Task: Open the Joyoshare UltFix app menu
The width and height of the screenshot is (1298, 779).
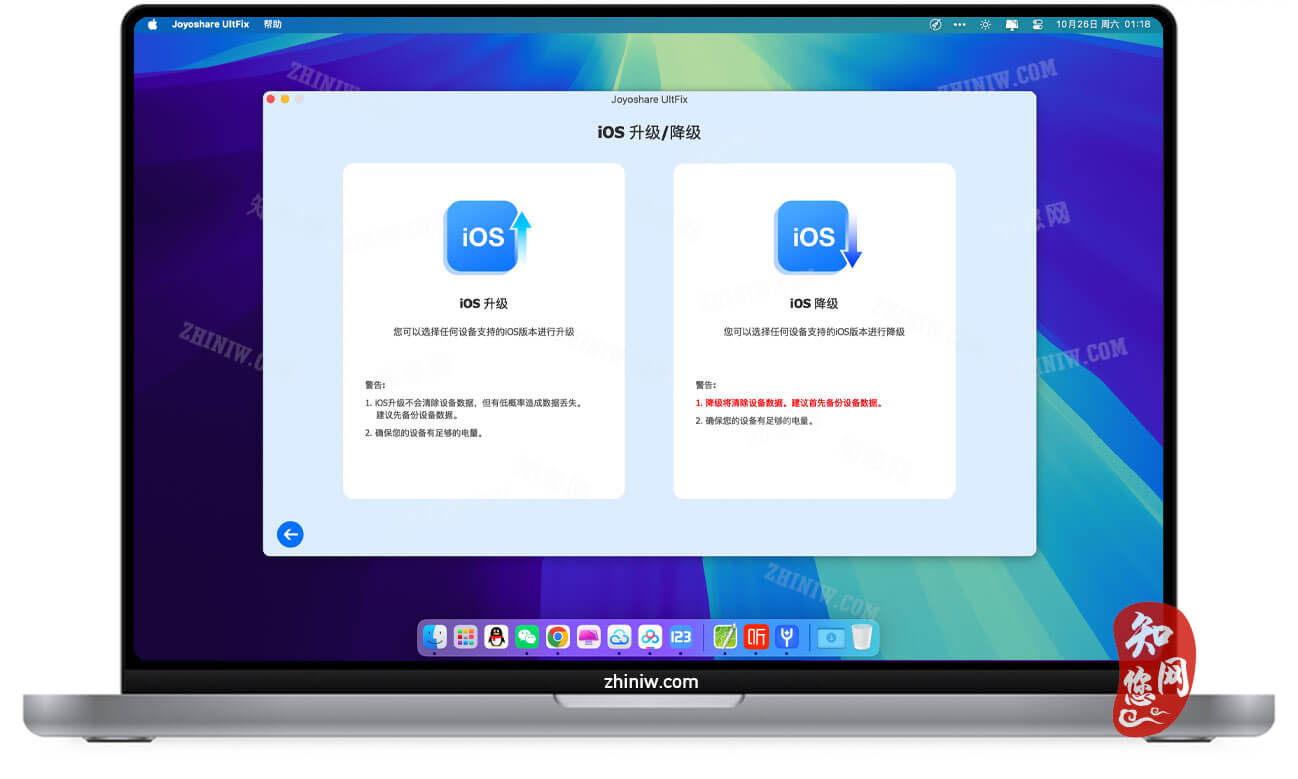Action: [210, 24]
